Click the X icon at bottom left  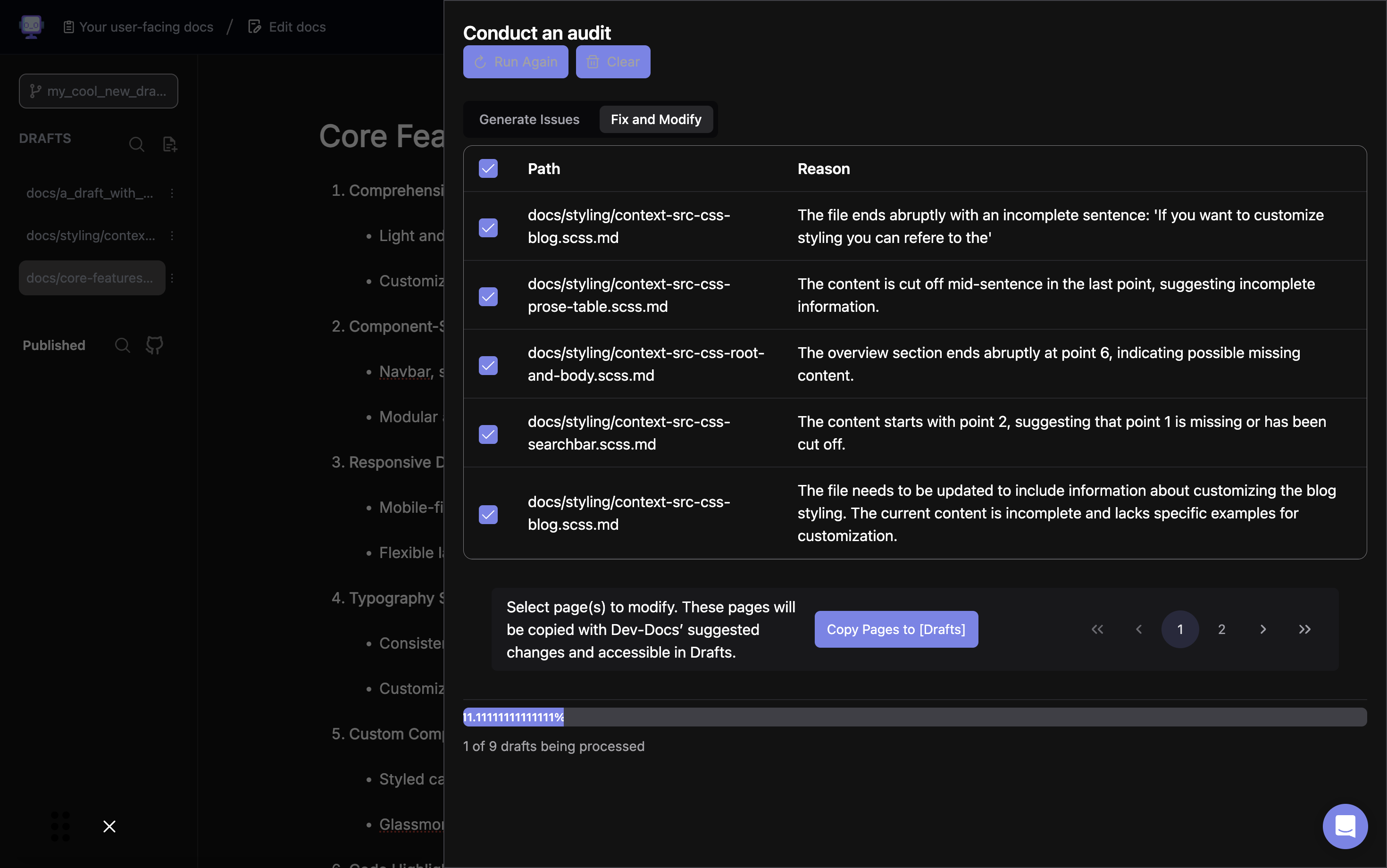point(109,826)
